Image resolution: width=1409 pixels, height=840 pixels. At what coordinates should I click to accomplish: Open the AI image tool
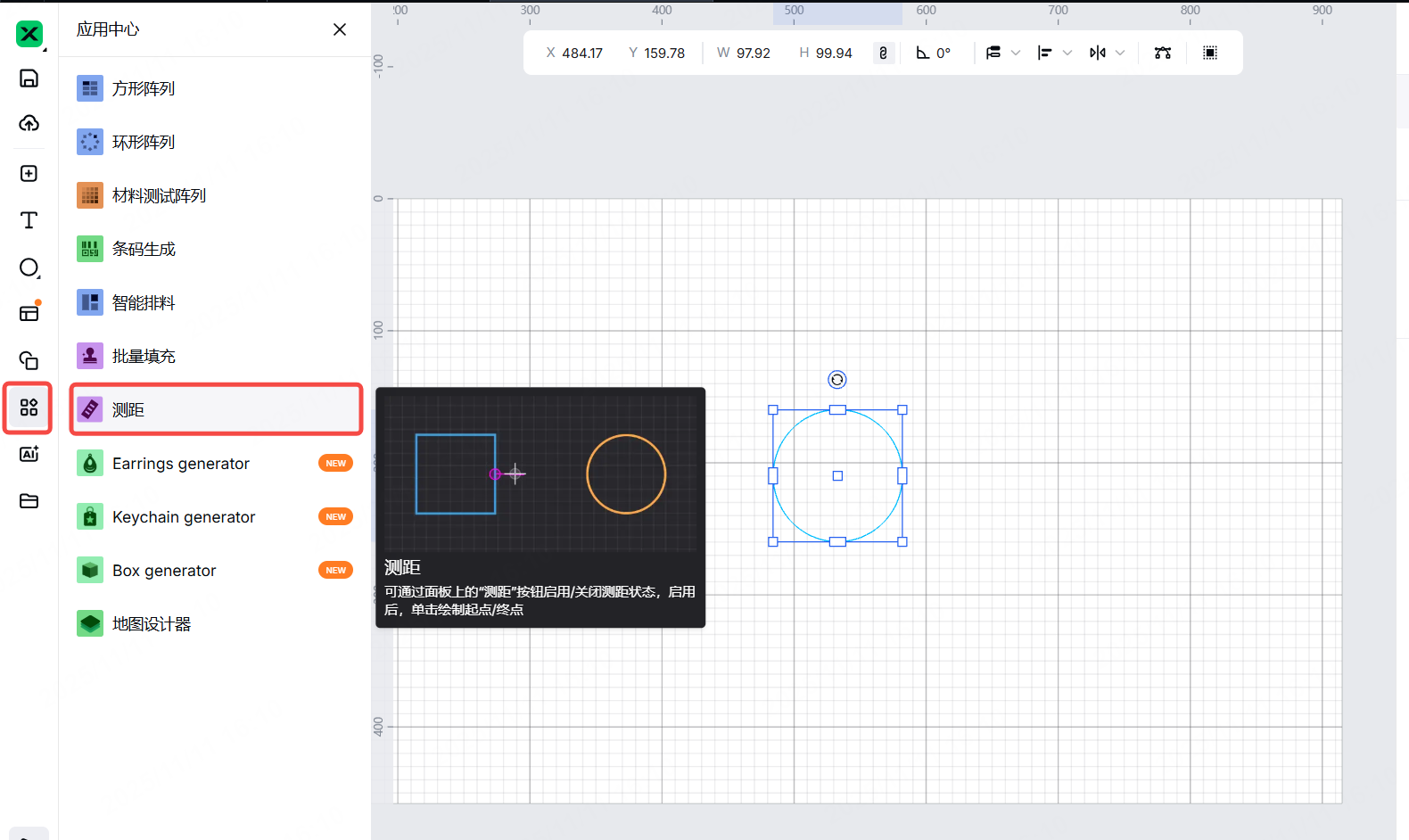pyautogui.click(x=29, y=454)
